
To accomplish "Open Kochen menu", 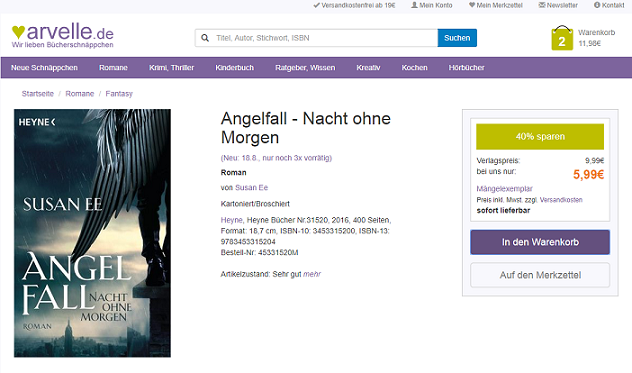I will [x=414, y=68].
